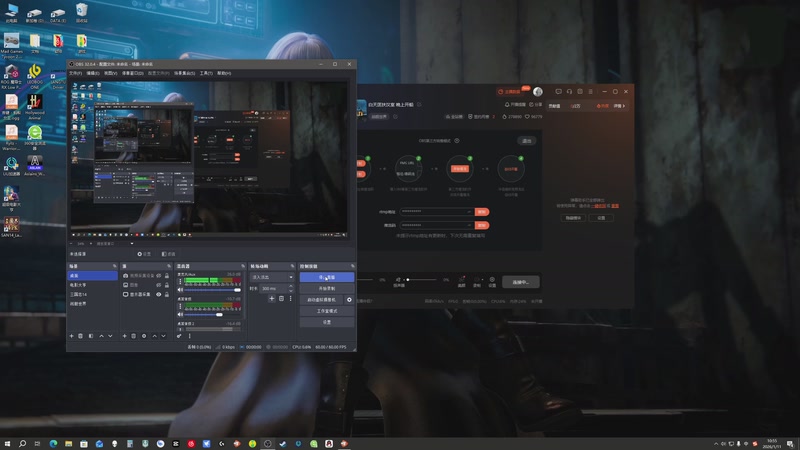
Task: Adjust desktop audio volume slider
Action: (x=213, y=314)
